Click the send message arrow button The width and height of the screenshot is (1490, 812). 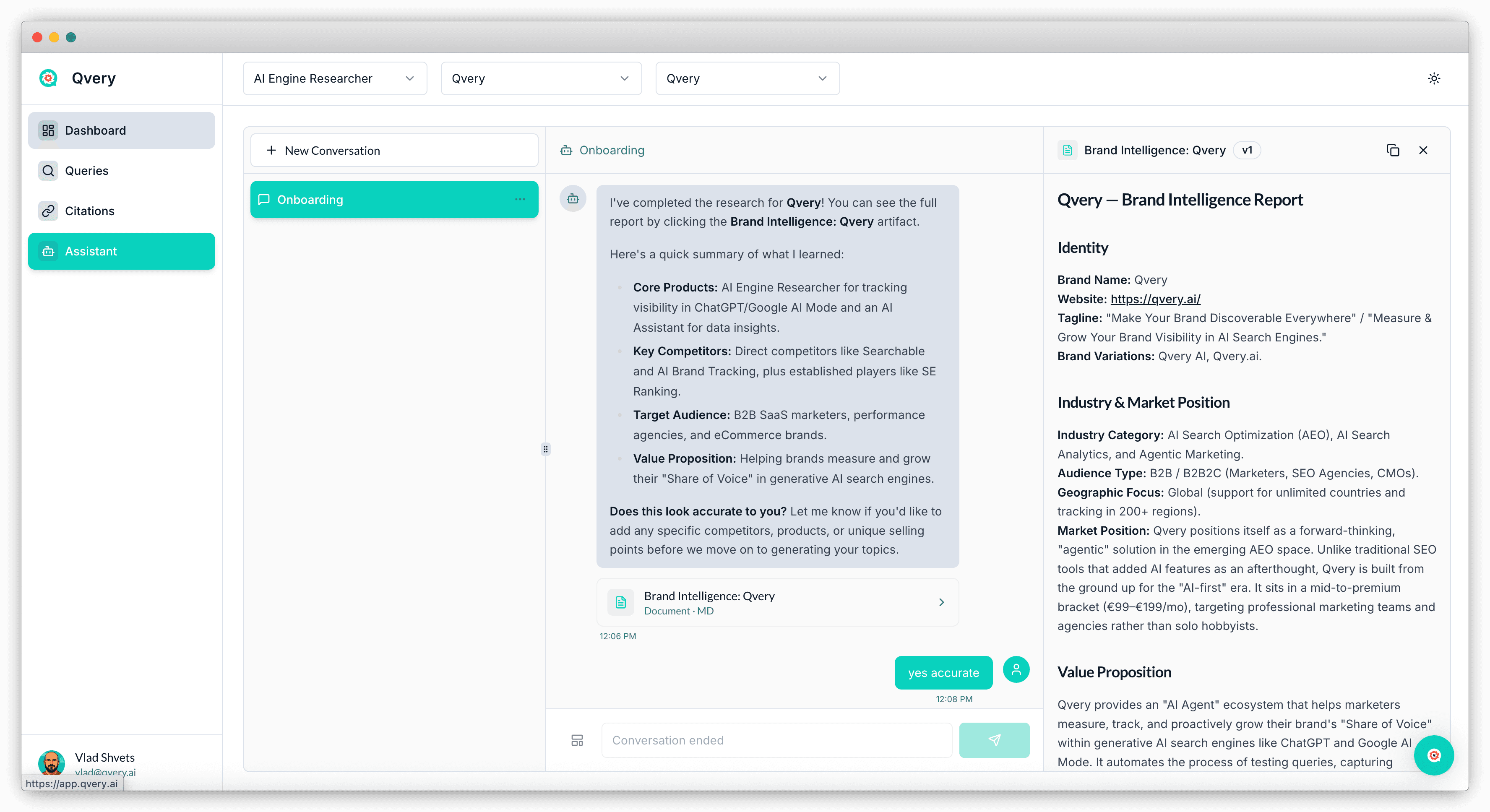pyautogui.click(x=994, y=740)
